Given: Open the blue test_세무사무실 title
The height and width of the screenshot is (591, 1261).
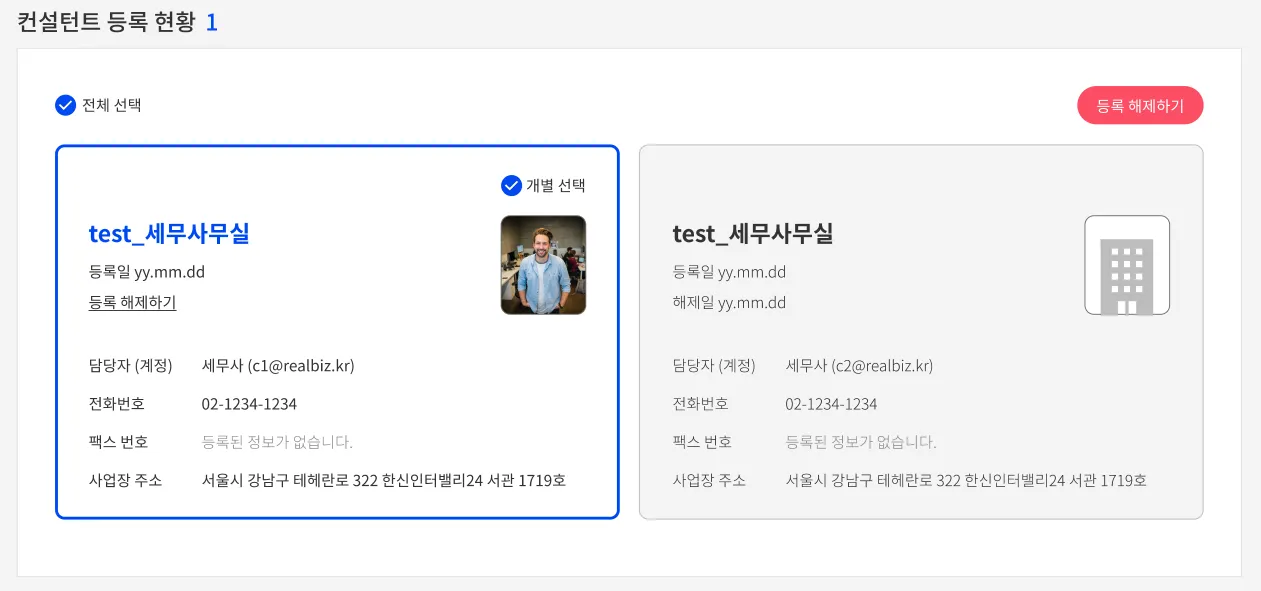Looking at the screenshot, I should [x=169, y=234].
